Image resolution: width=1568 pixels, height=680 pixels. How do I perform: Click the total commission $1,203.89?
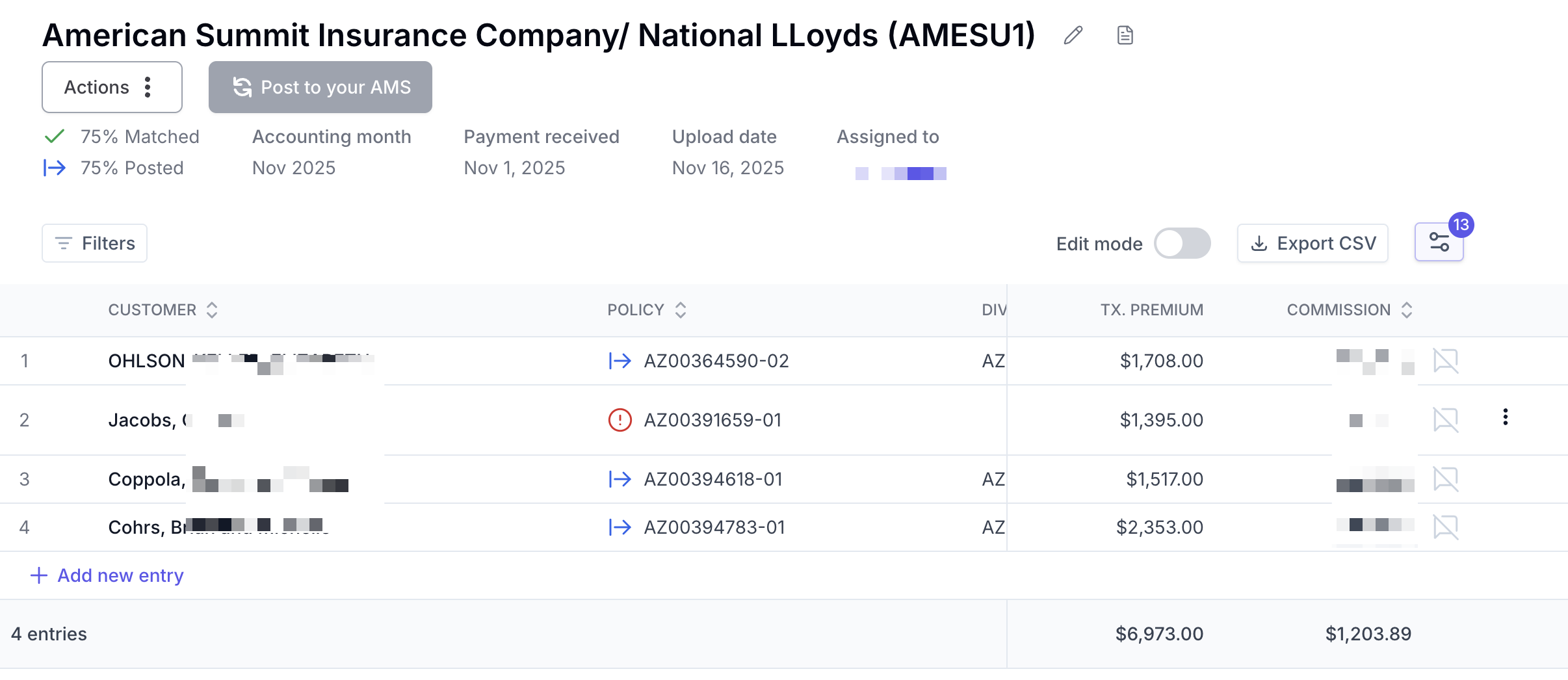pyautogui.click(x=1368, y=634)
